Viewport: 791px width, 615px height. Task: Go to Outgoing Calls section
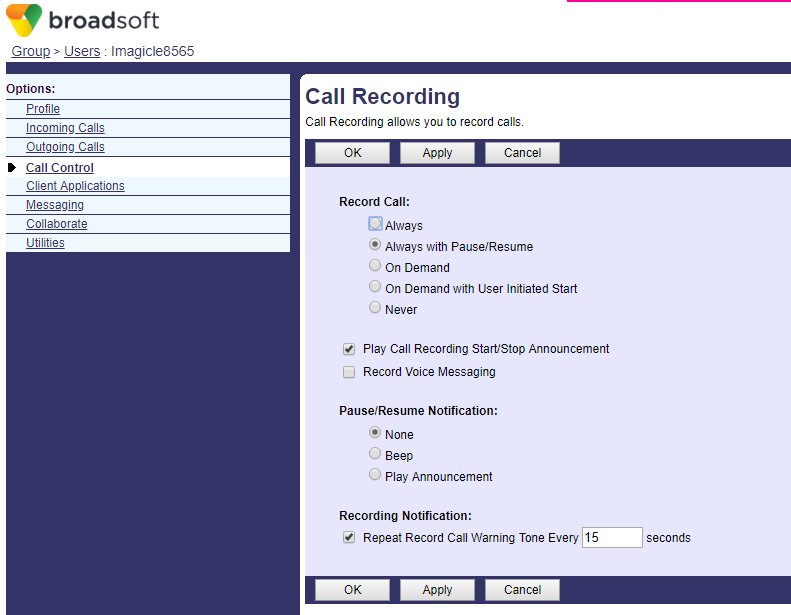click(x=65, y=147)
